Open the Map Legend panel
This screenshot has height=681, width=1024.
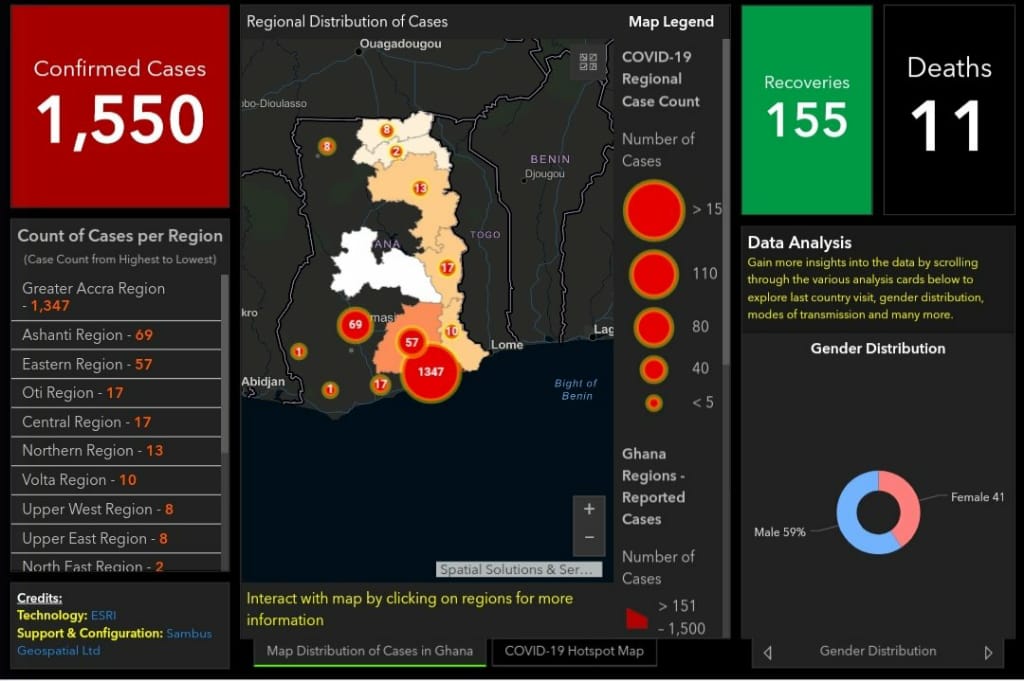coord(671,22)
